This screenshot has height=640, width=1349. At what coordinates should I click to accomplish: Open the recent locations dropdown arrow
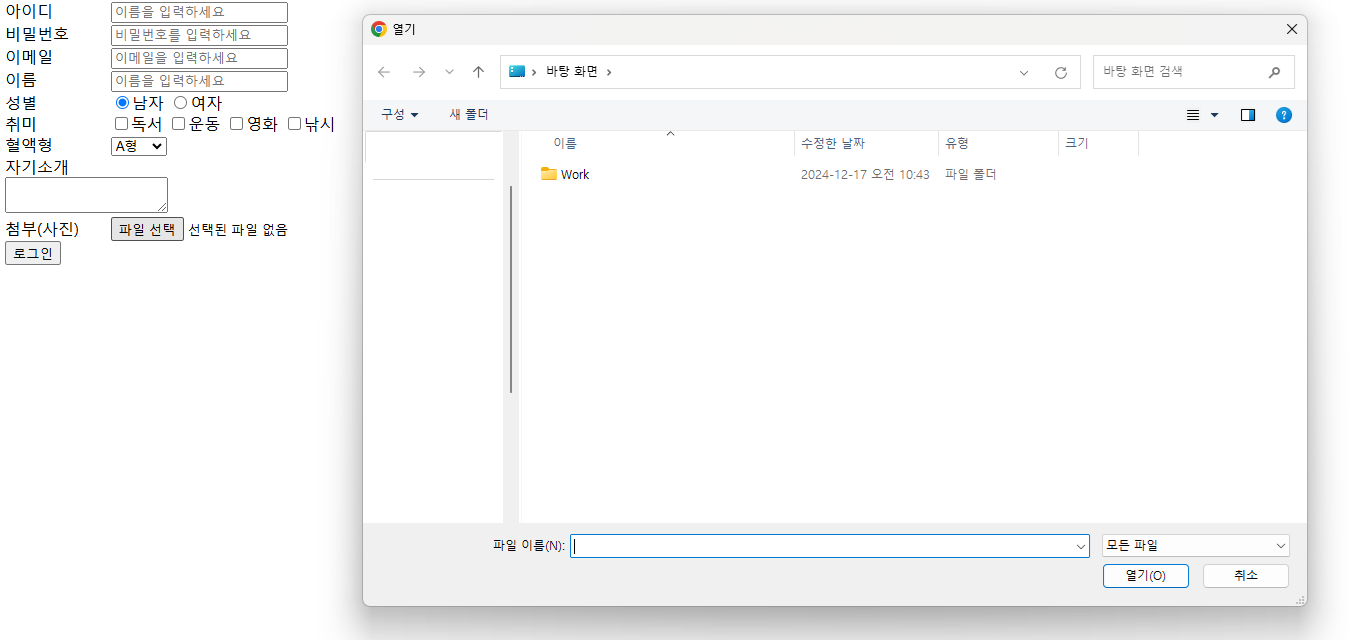point(449,72)
